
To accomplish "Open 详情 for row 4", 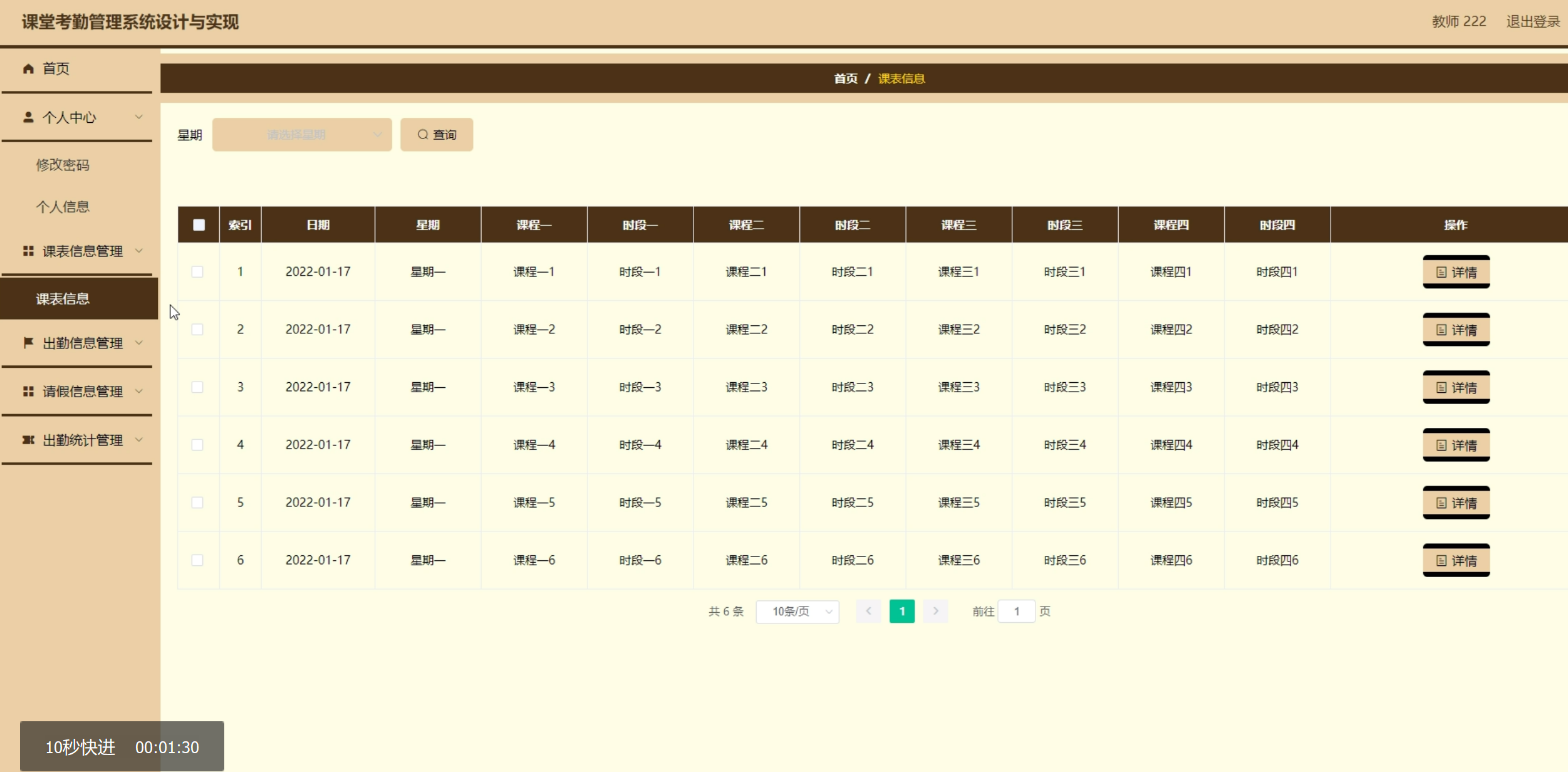I will tap(1456, 446).
